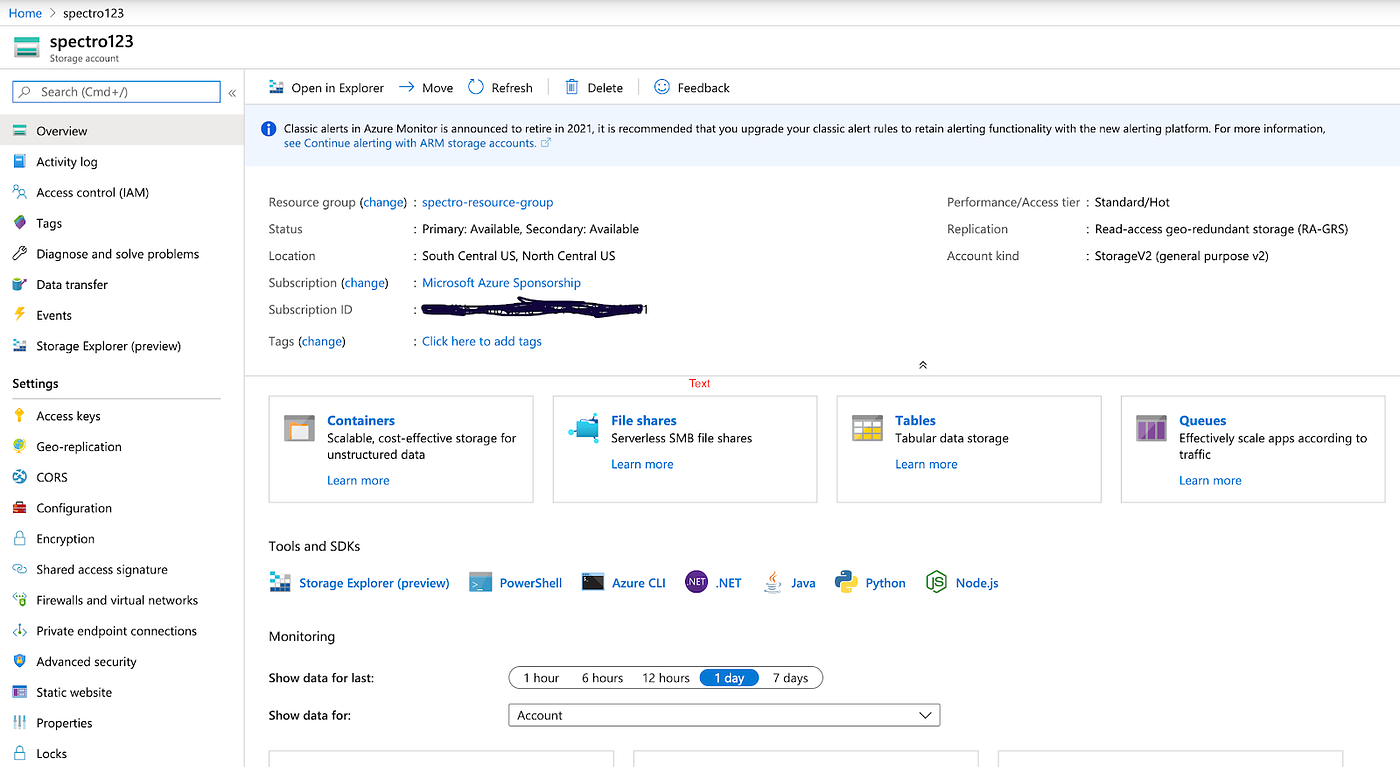1400x767 pixels.
Task: Open the Java SDK link
Action: (803, 583)
